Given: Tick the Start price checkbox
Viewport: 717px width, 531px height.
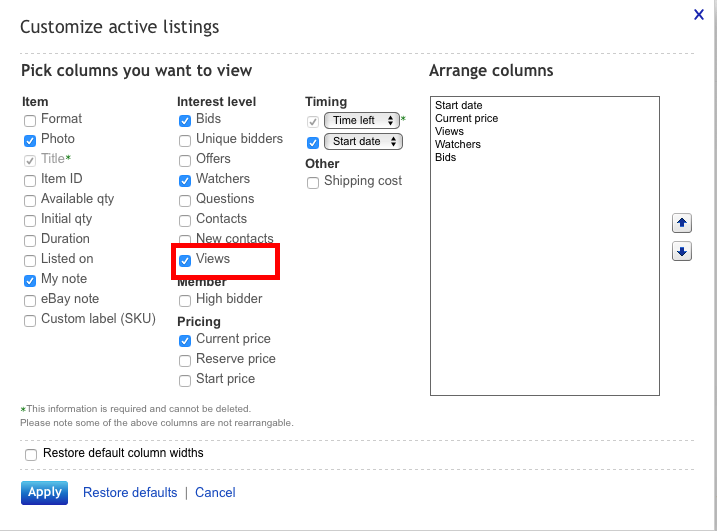Looking at the screenshot, I should [185, 381].
